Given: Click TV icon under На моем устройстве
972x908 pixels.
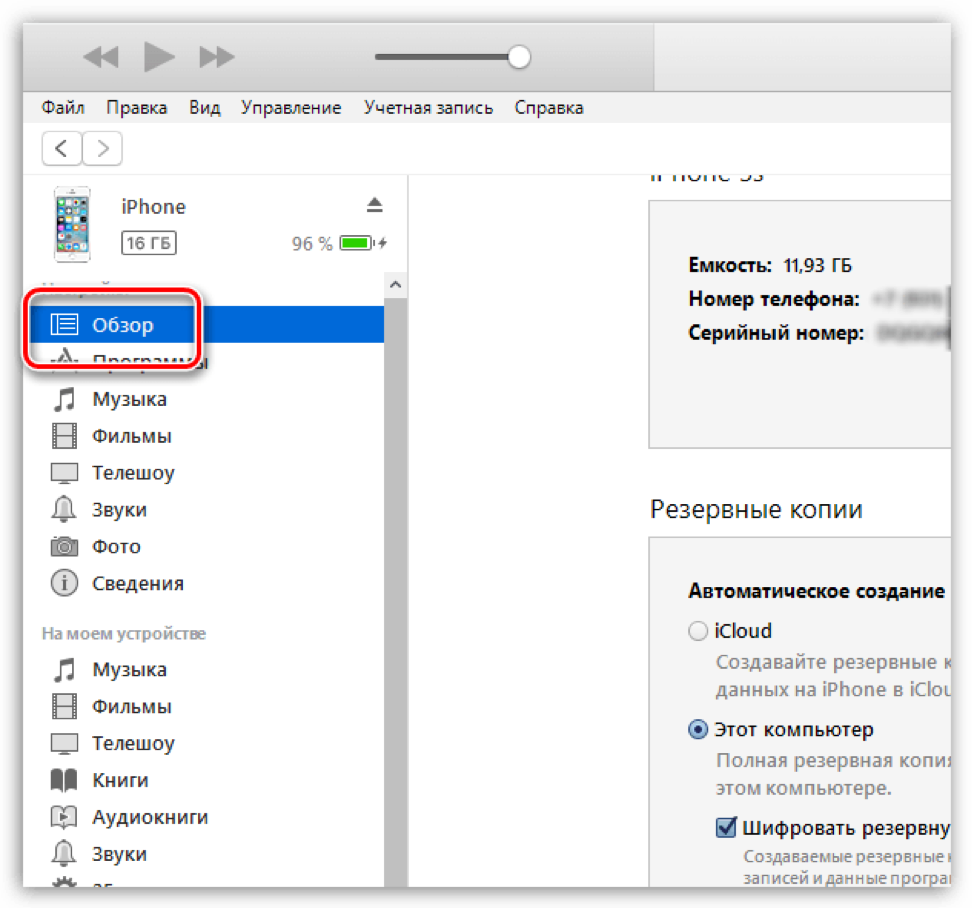Looking at the screenshot, I should click(x=64, y=743).
